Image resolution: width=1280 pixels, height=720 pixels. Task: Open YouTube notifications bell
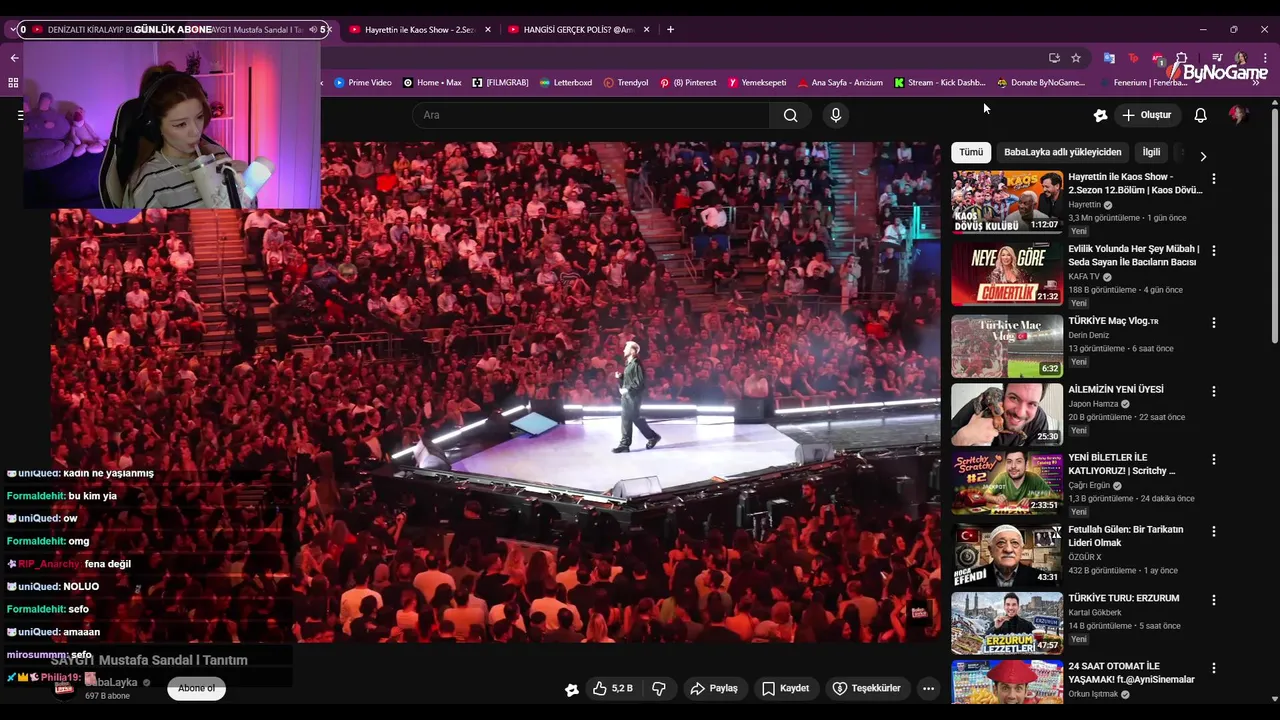click(1201, 115)
